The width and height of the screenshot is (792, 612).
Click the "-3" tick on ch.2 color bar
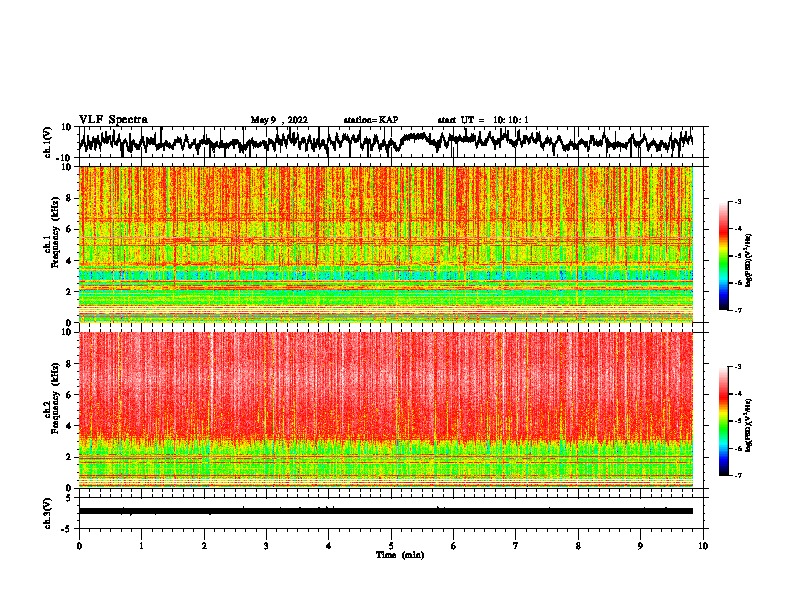(737, 367)
